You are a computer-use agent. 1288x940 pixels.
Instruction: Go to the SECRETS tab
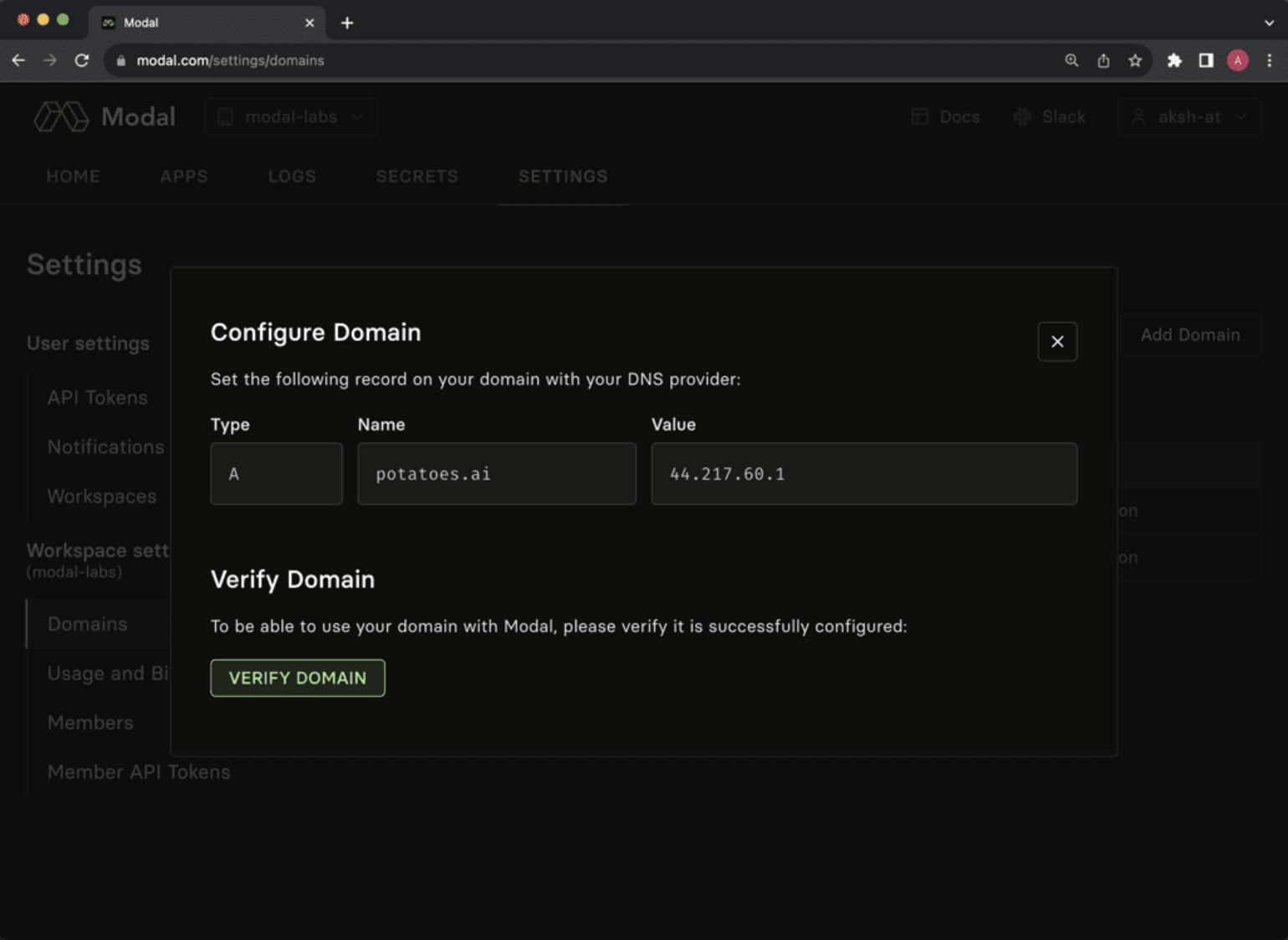click(417, 176)
